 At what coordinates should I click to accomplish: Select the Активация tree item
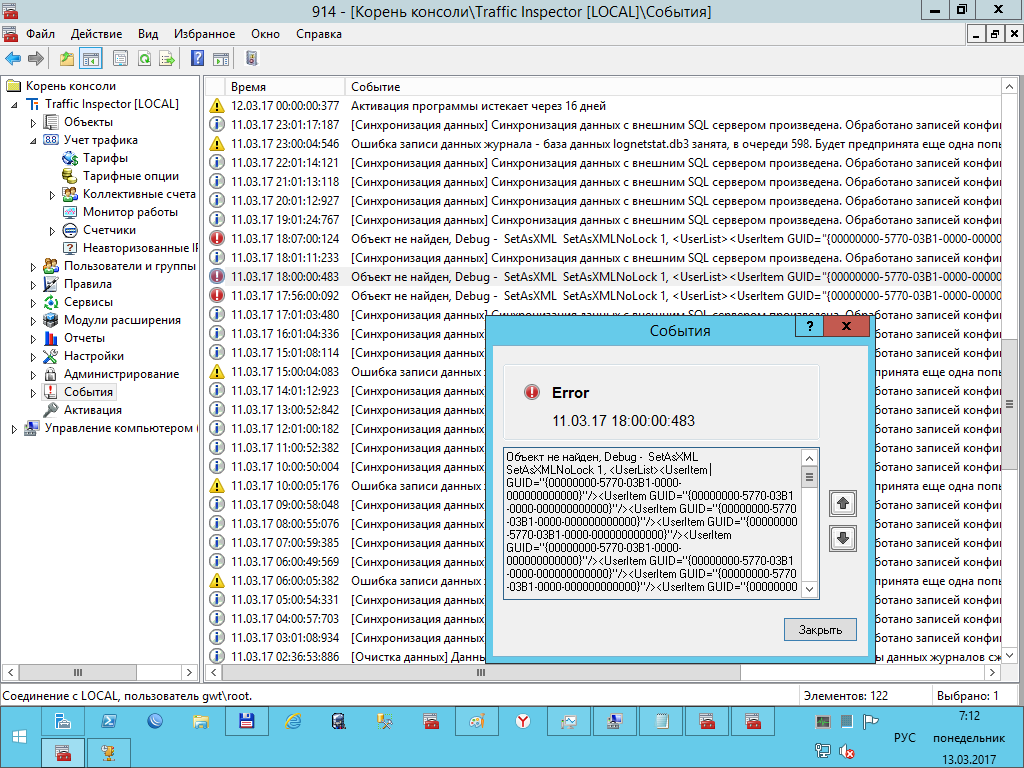tap(93, 409)
